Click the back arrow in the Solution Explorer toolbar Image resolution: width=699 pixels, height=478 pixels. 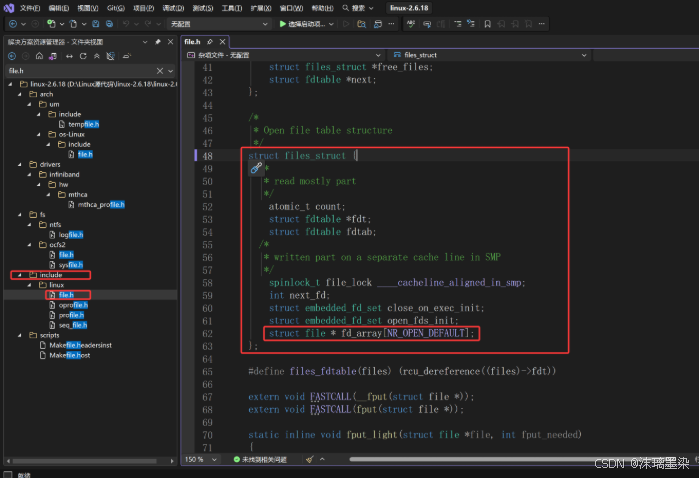pyautogui.click(x=12, y=56)
